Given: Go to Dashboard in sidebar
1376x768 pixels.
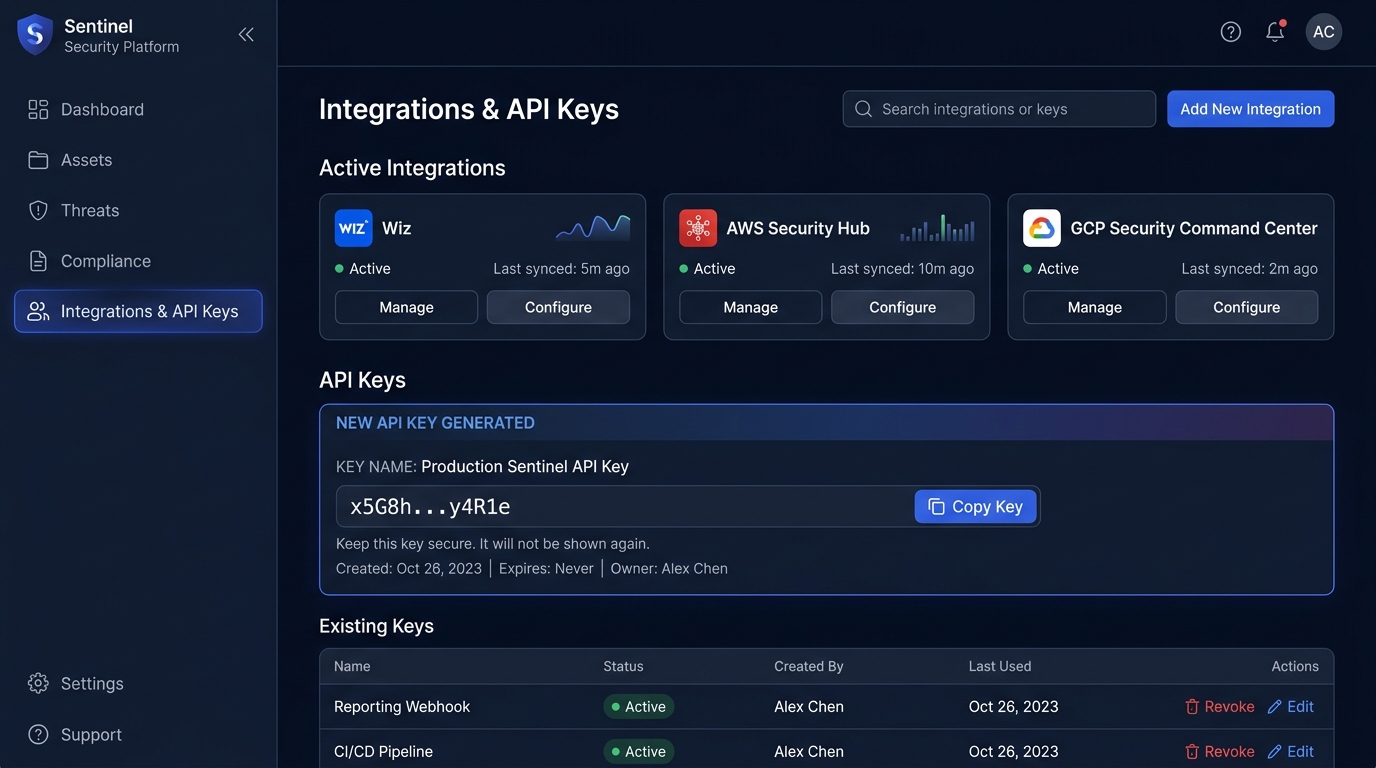Looking at the screenshot, I should pos(138,109).
